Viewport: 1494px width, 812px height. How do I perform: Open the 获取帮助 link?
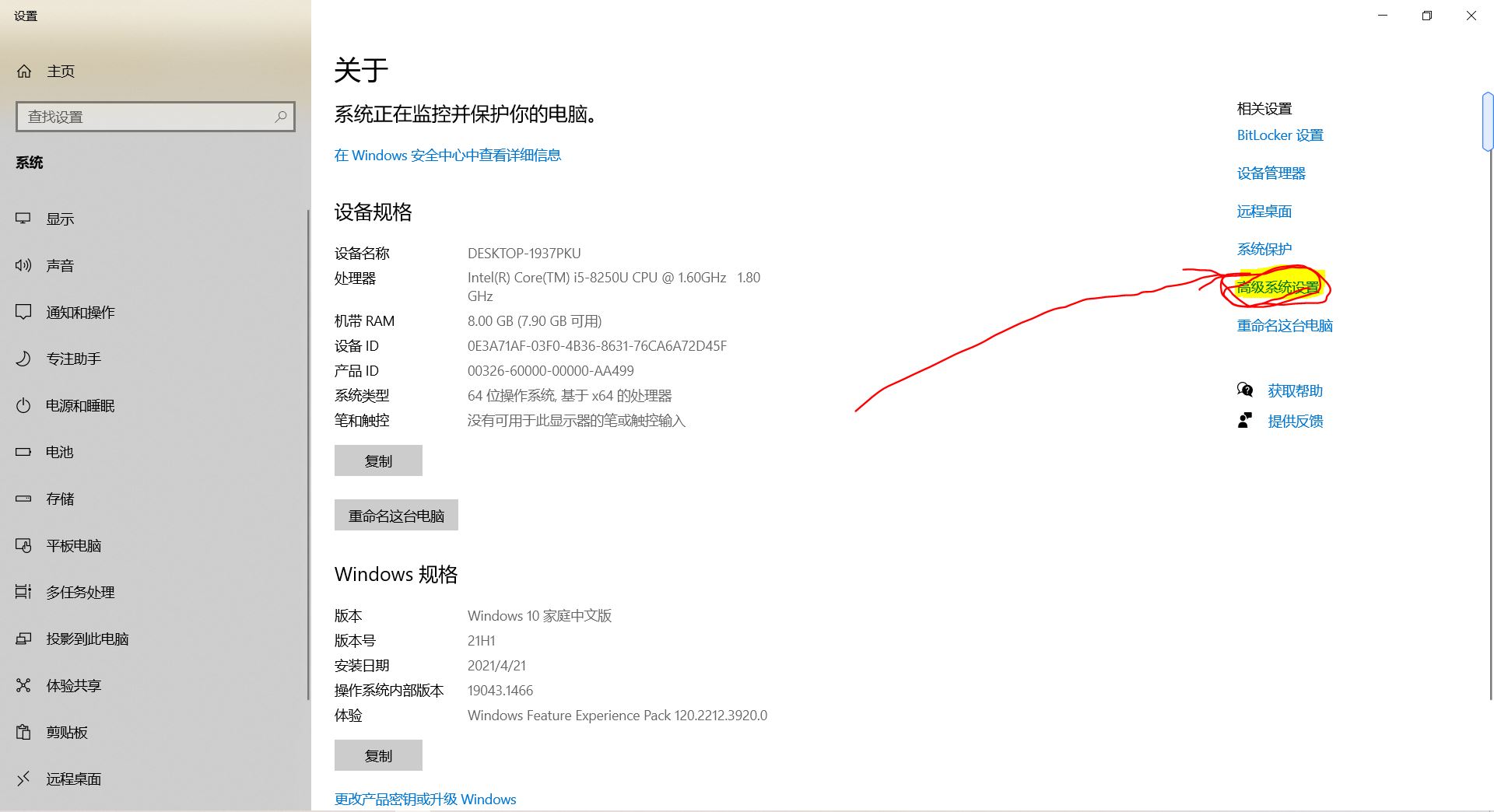pos(1296,390)
